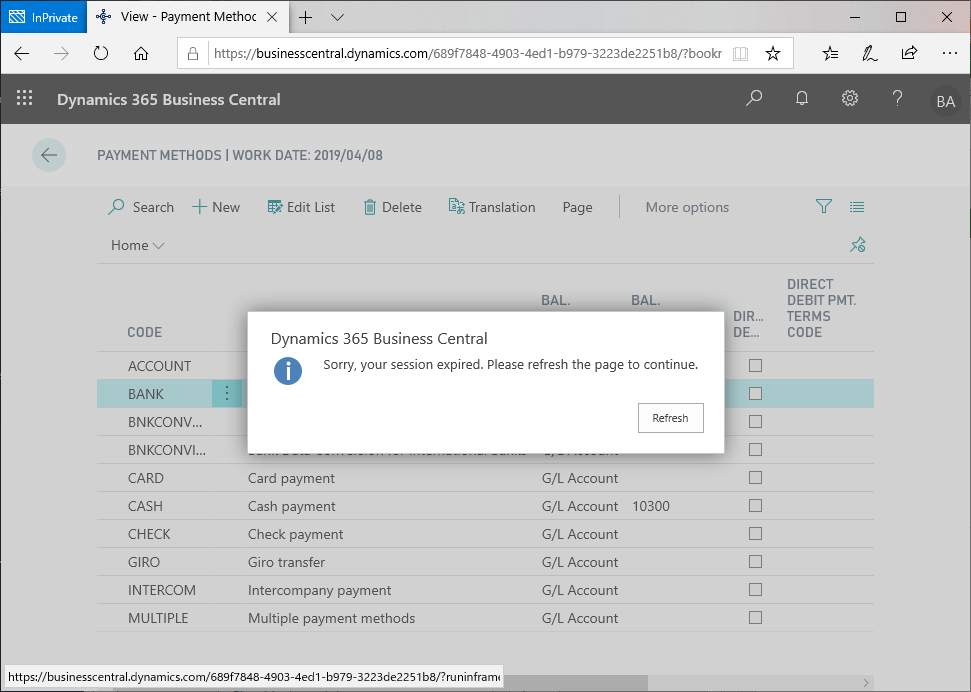Select the GIRO code cell
The height and width of the screenshot is (692, 971).
point(144,562)
